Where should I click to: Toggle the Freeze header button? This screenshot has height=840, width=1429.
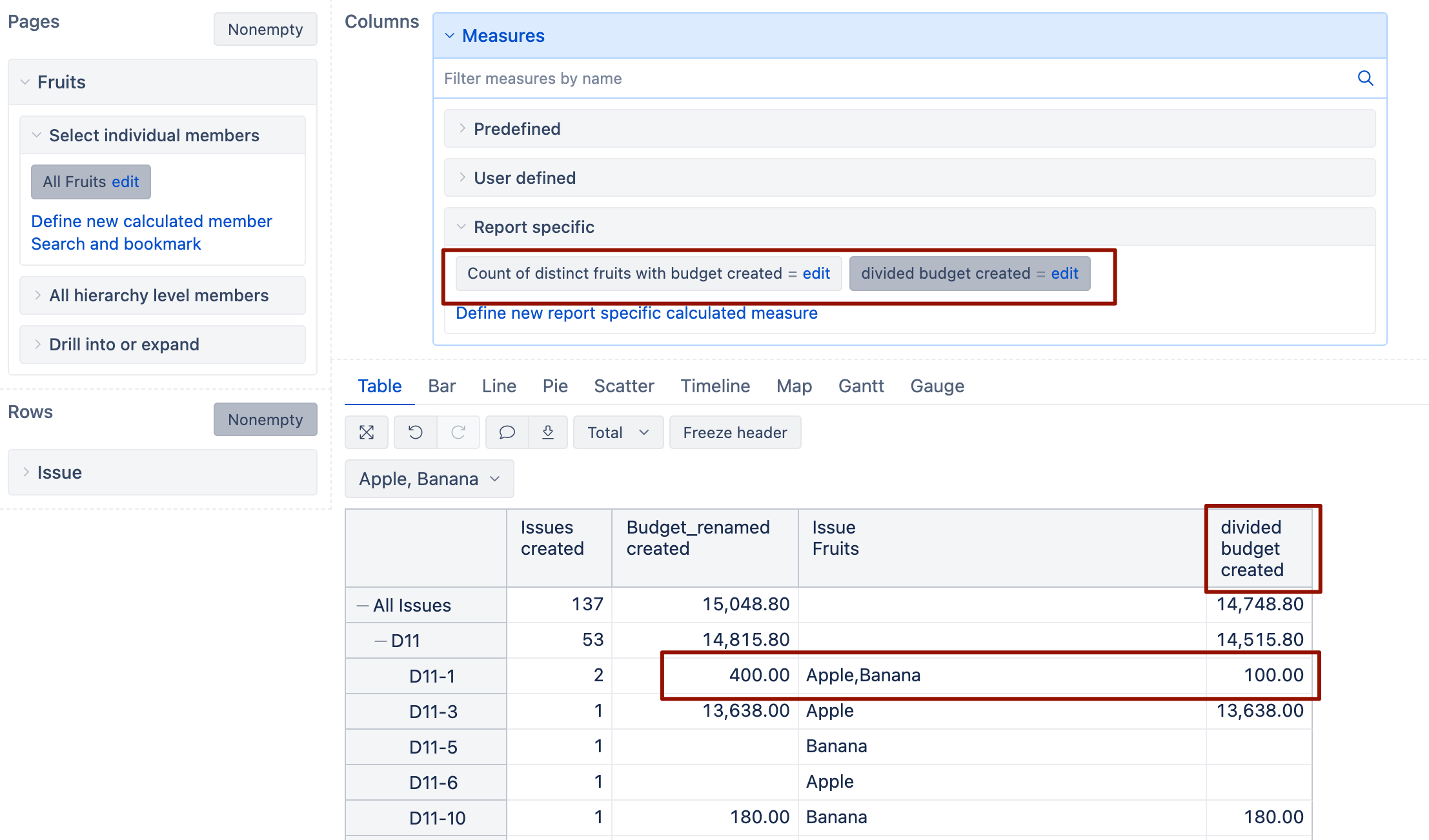(735, 432)
